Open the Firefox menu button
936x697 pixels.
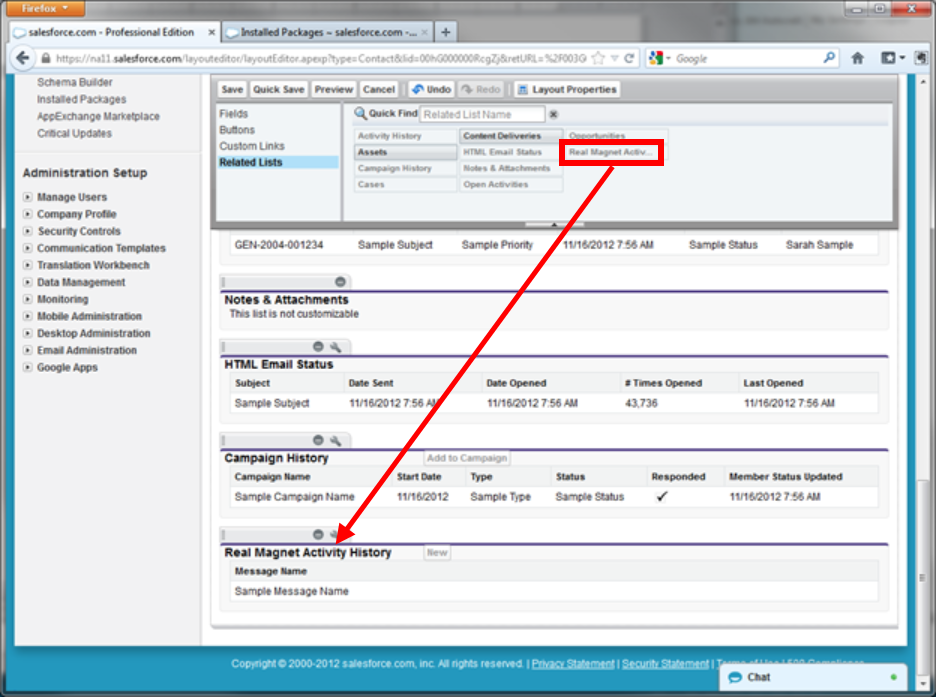[45, 8]
